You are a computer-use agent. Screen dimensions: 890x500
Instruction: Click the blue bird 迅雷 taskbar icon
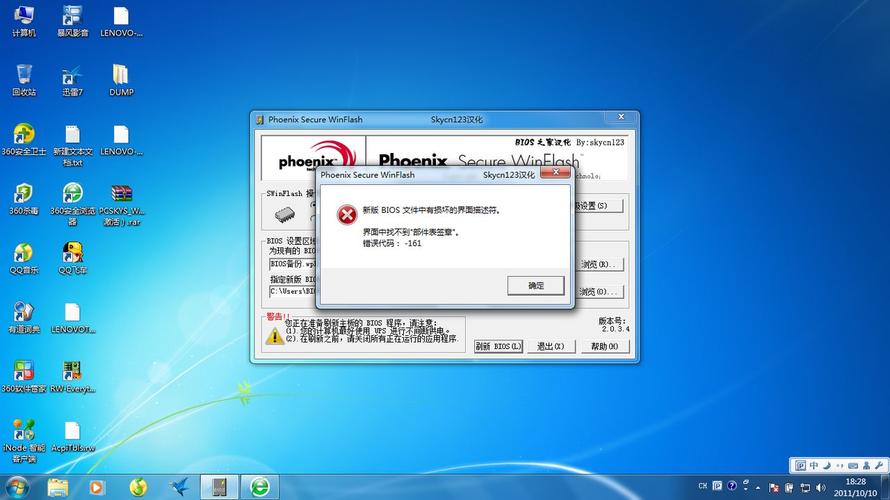[179, 487]
